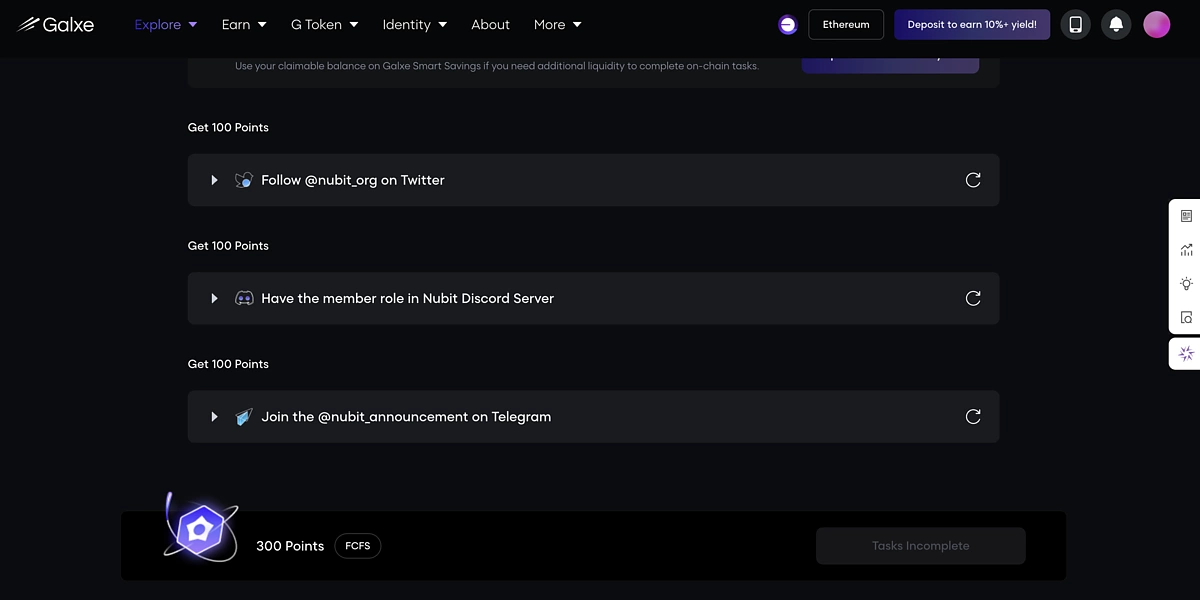The height and width of the screenshot is (600, 1200).
Task: Expand the Join @nubit_announcement Telegram task
Action: (214, 416)
